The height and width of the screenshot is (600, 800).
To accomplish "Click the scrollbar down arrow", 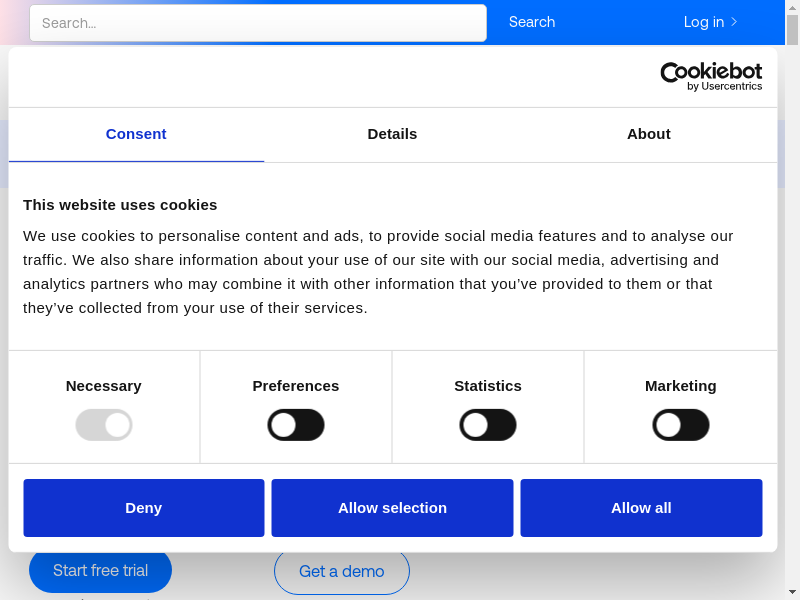I will tap(792, 592).
